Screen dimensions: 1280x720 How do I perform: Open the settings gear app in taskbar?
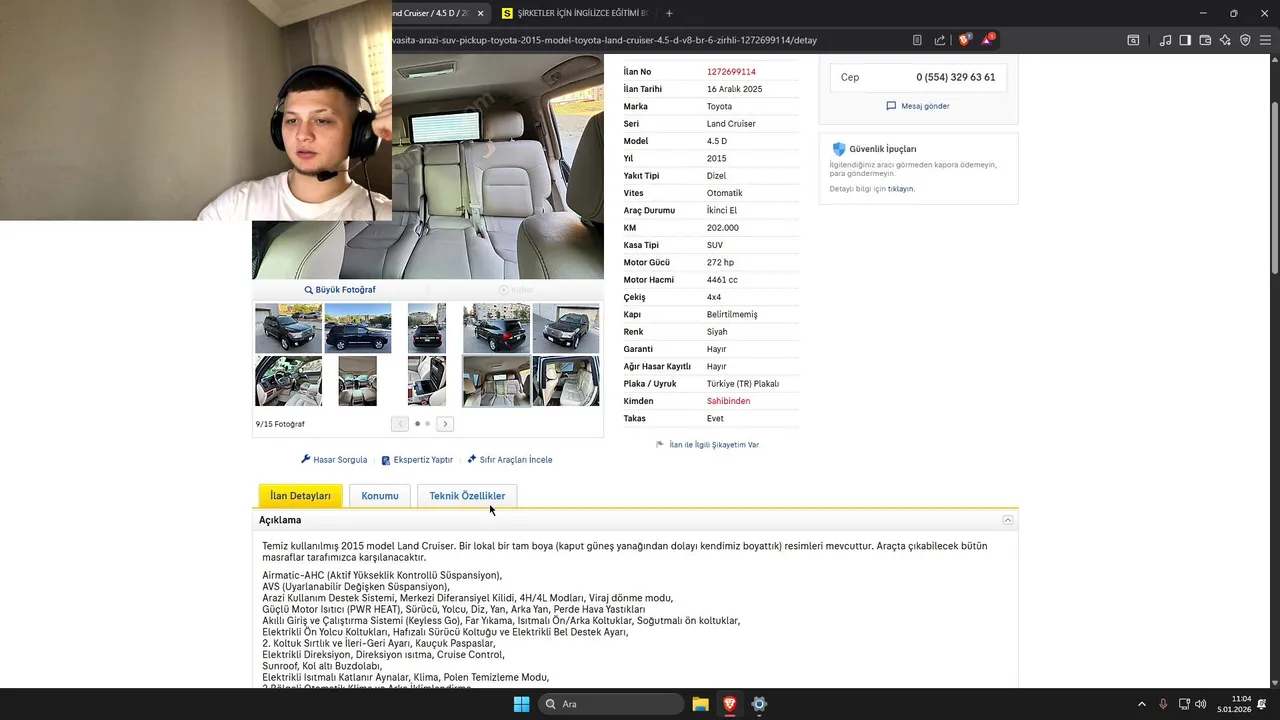click(x=759, y=704)
